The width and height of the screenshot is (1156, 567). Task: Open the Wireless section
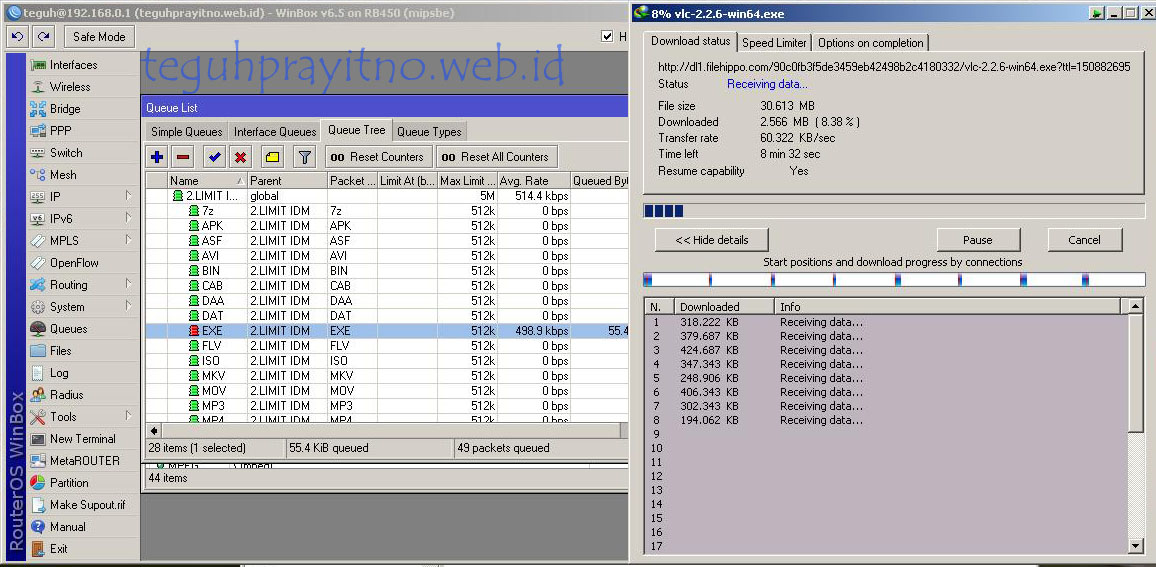70,87
